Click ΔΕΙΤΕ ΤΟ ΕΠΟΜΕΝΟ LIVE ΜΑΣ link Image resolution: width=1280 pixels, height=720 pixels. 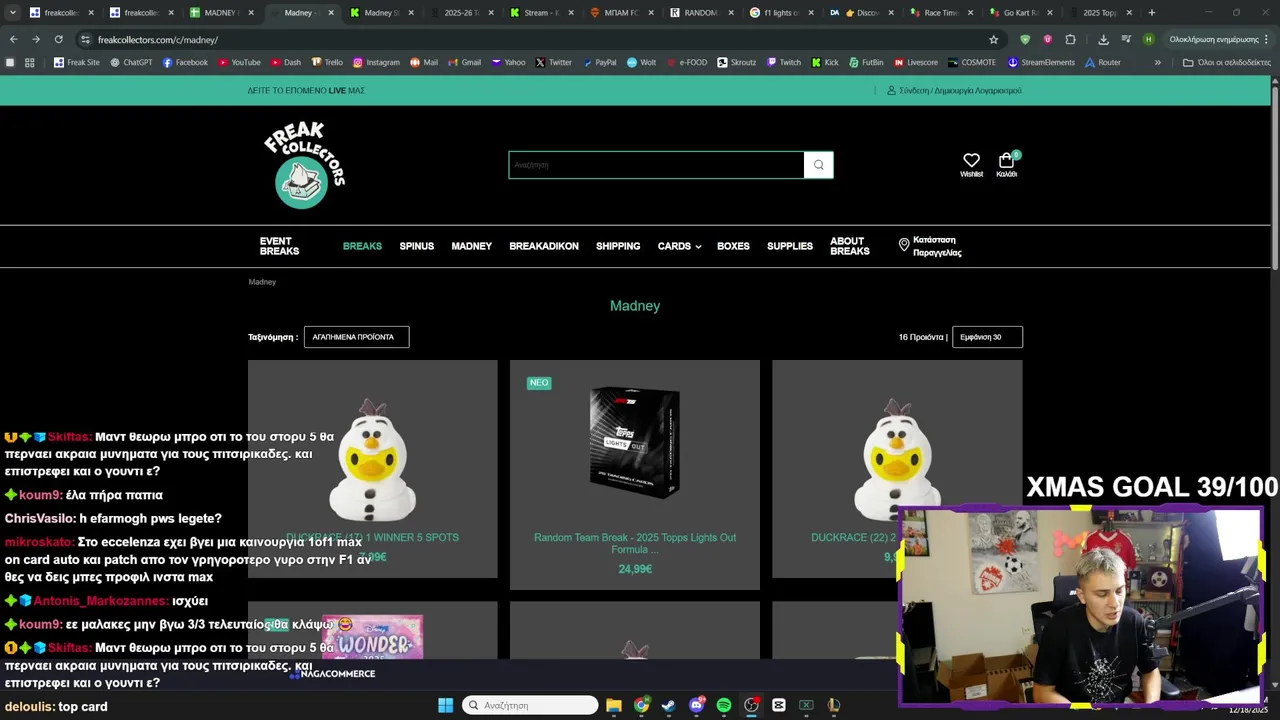pyautogui.click(x=306, y=90)
